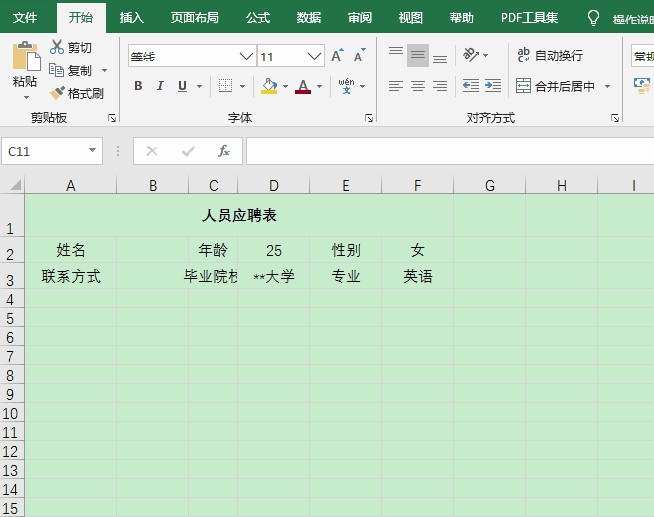The image size is (654, 517).
Task: Click the accounting number format icon
Action: click(642, 86)
